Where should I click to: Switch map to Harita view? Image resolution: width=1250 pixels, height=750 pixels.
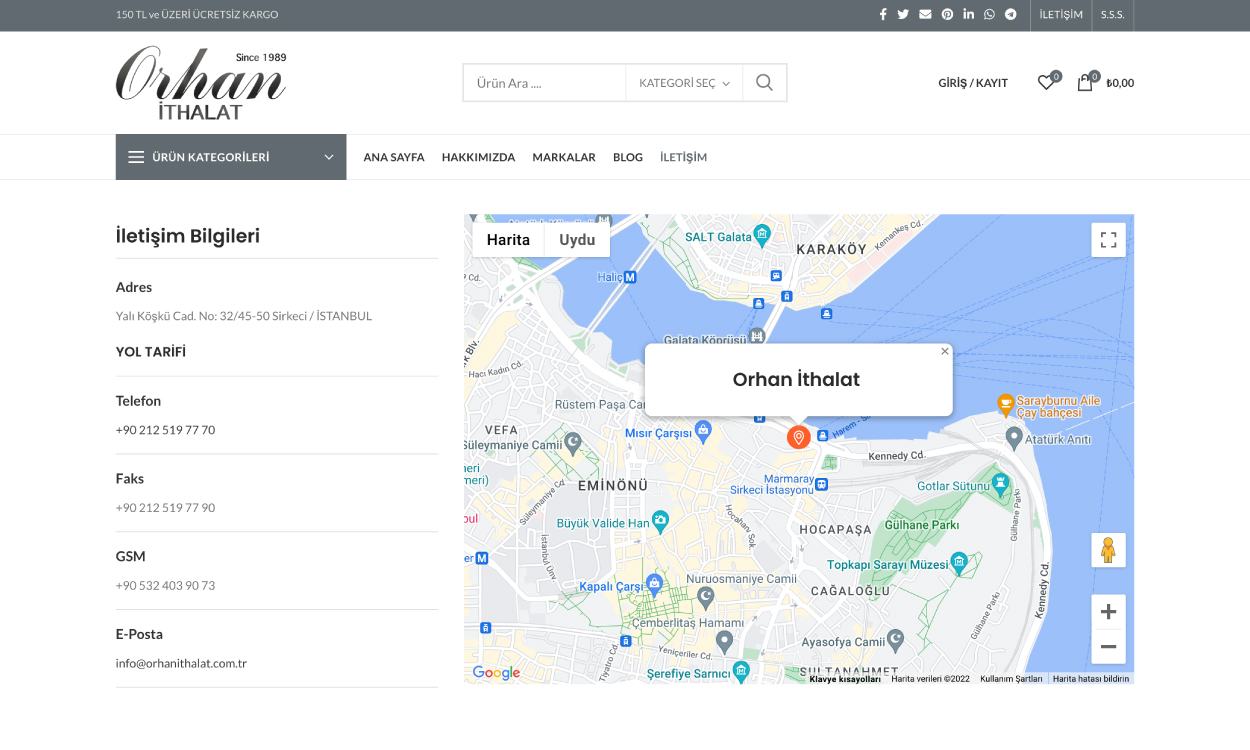508,240
